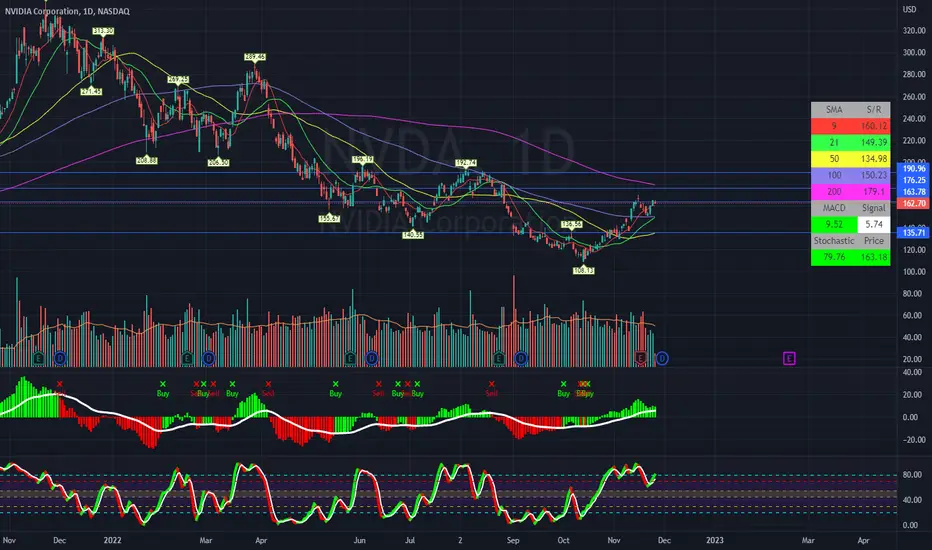Open the earnings marker in late August 2022
Image resolution: width=932 pixels, height=550 pixels.
click(x=499, y=358)
